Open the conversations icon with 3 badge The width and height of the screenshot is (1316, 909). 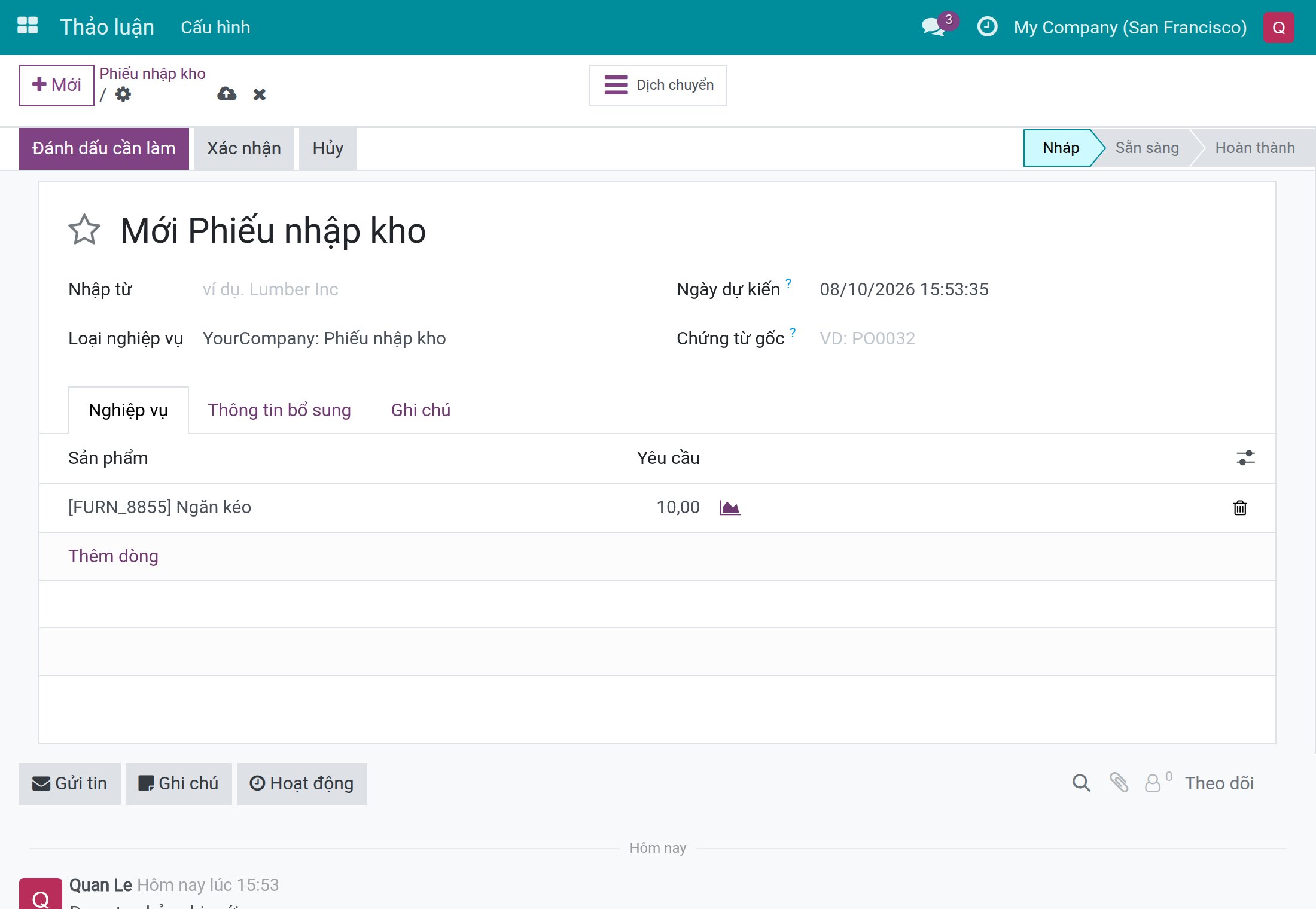pos(939,26)
